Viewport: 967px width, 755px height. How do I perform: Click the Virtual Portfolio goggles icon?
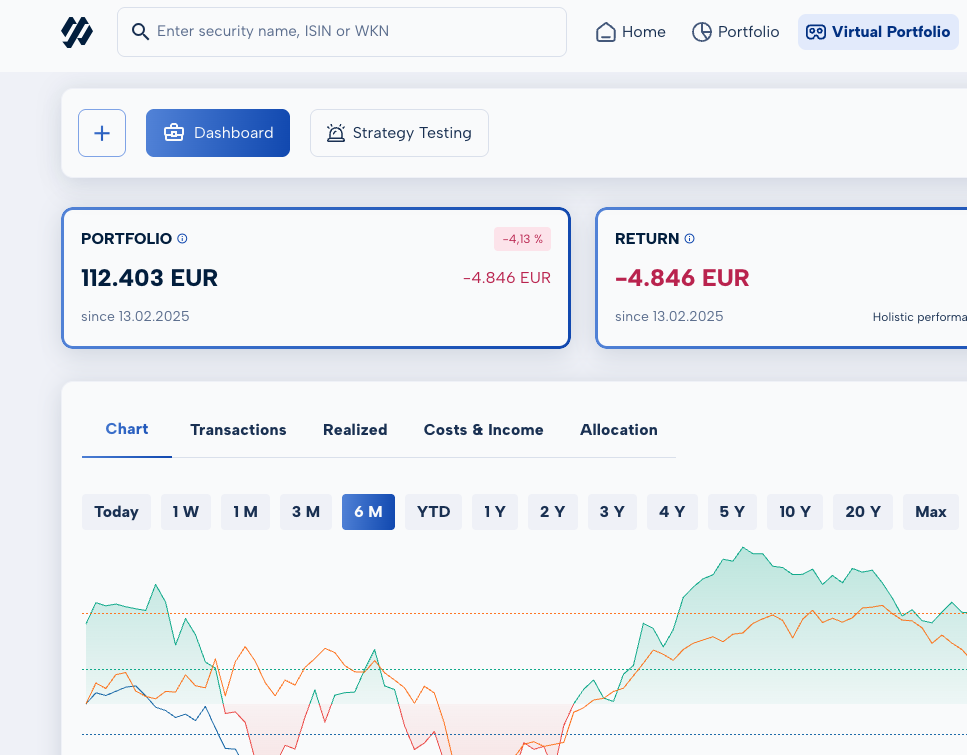815,32
